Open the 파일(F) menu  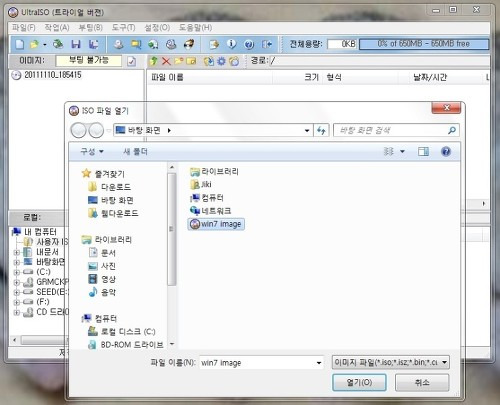point(24,28)
